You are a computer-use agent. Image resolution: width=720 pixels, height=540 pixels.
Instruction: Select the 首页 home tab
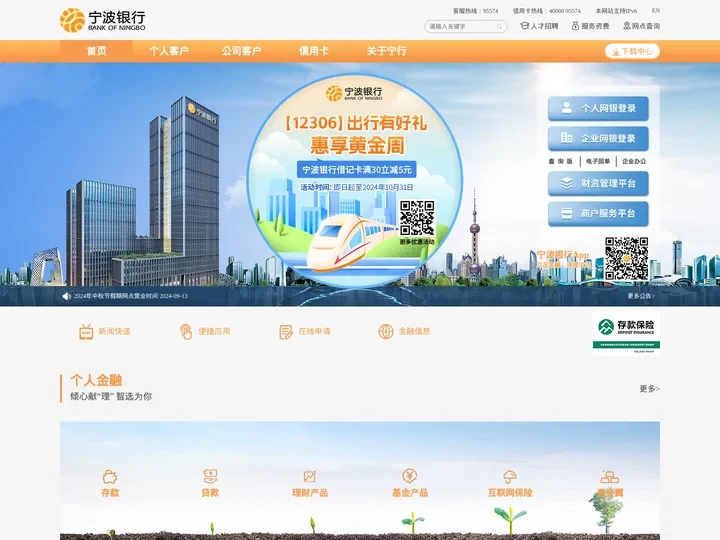click(x=96, y=51)
